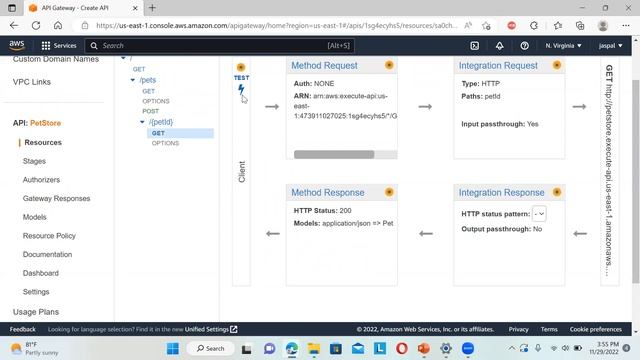This screenshot has height=360, width=640.
Task: Open the Services grid menu
Action: pos(59,46)
